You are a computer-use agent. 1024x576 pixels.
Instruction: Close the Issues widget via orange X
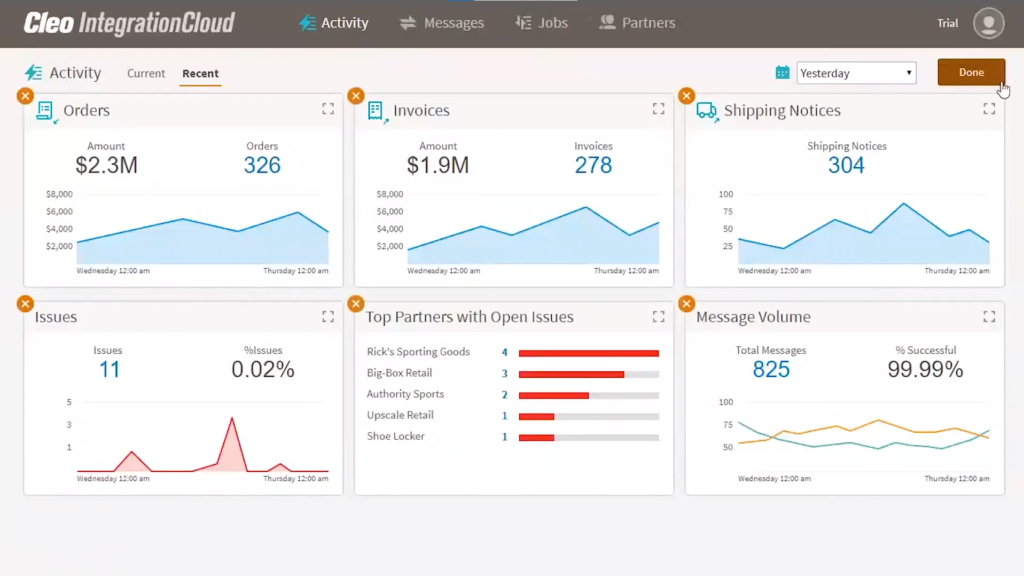click(x=25, y=304)
